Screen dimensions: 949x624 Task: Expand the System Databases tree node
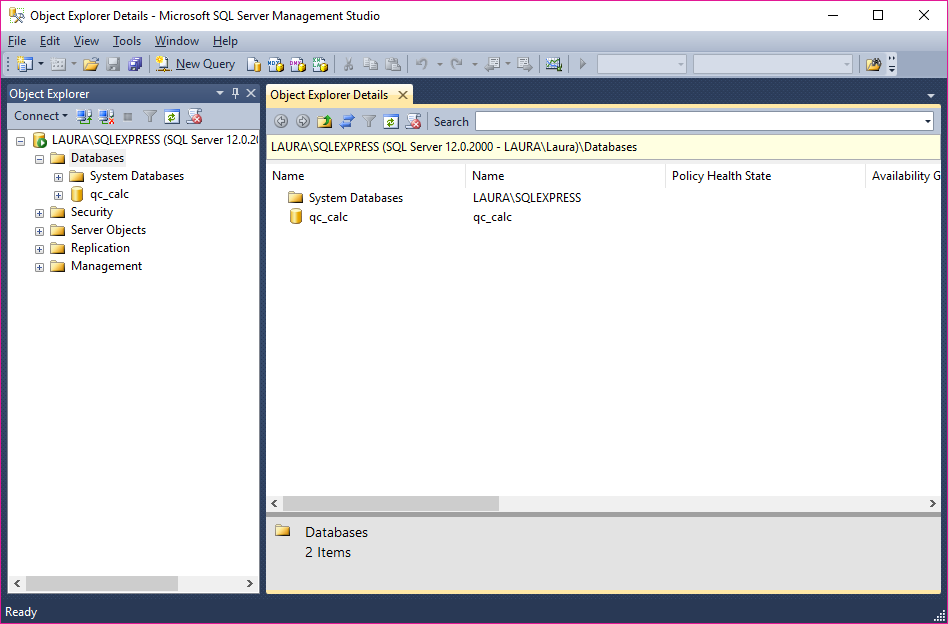(x=58, y=177)
